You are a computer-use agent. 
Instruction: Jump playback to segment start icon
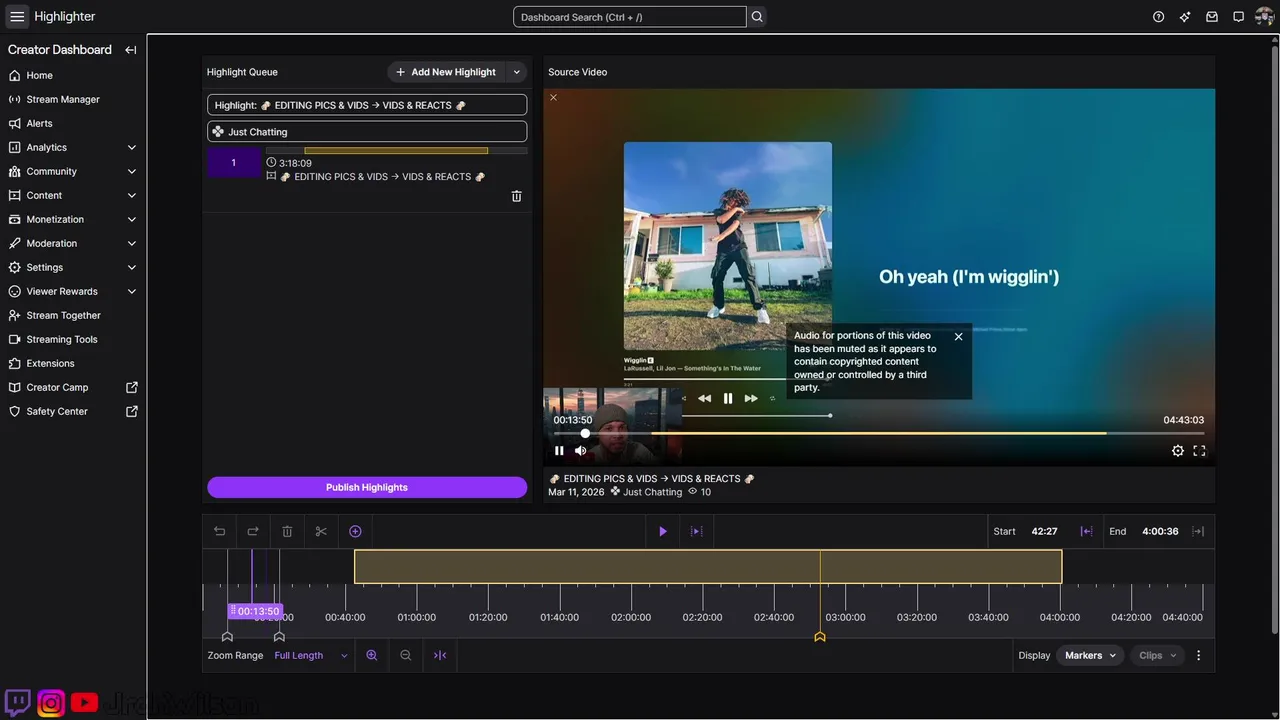click(x=697, y=531)
